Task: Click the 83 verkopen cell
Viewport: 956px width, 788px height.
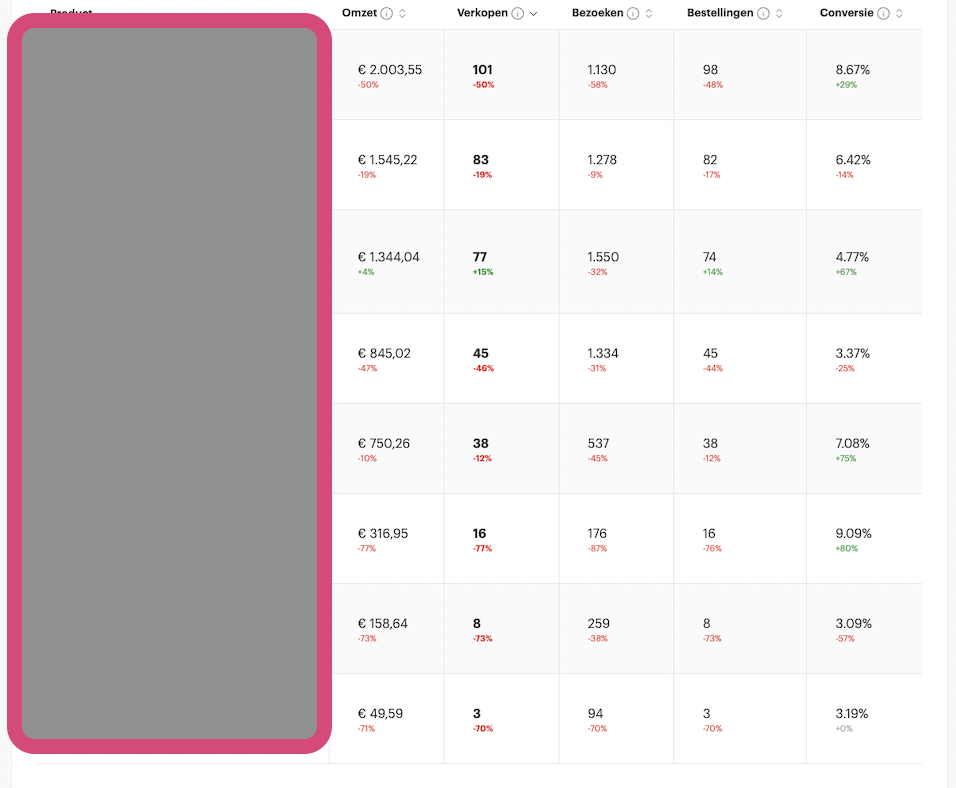Action: click(x=480, y=160)
